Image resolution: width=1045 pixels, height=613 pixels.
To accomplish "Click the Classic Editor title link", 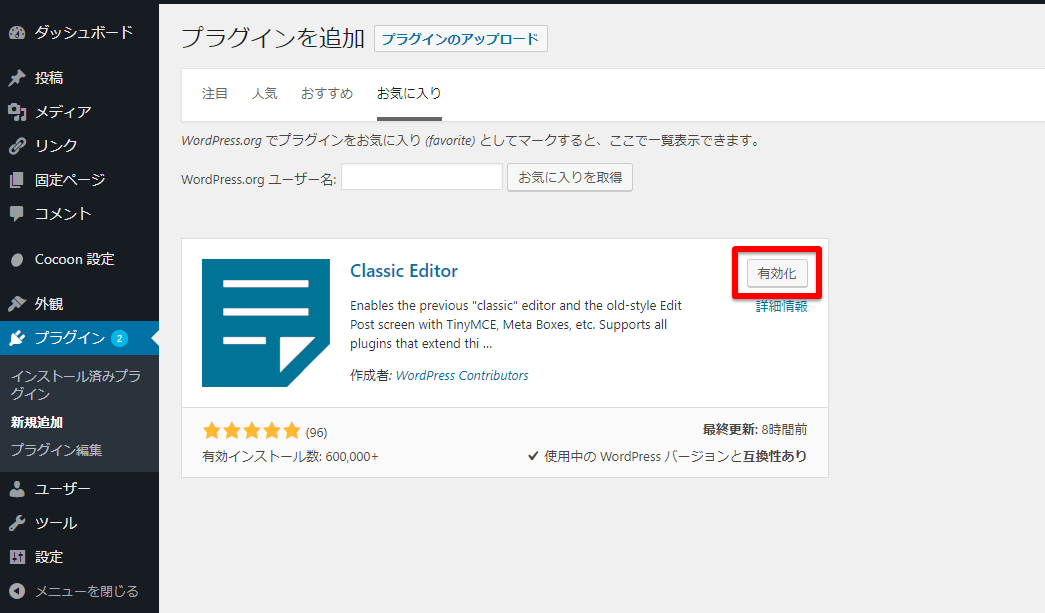I will 404,271.
